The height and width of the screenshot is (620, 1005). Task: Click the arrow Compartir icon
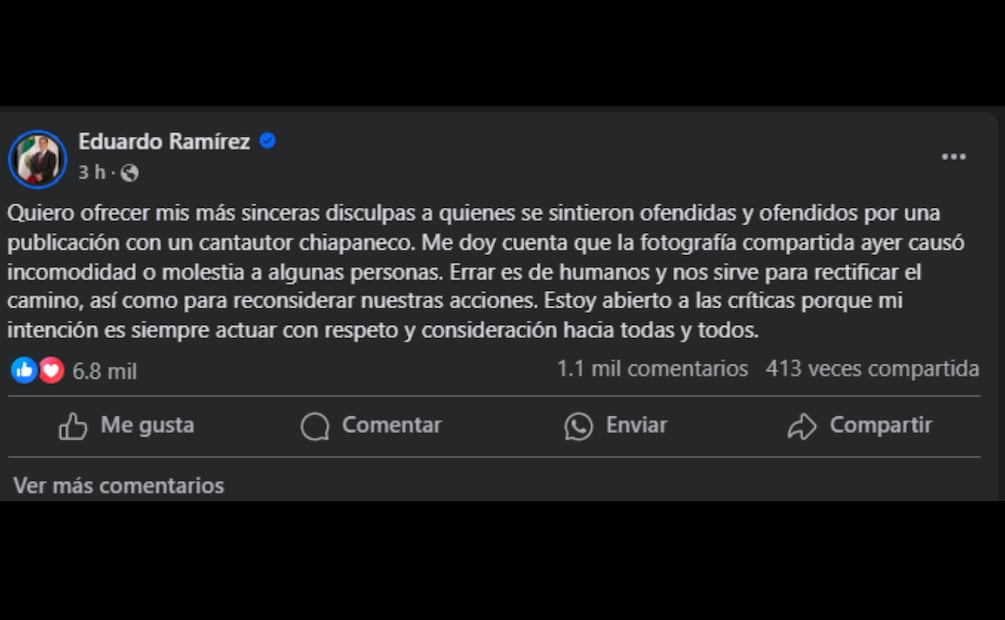(802, 427)
